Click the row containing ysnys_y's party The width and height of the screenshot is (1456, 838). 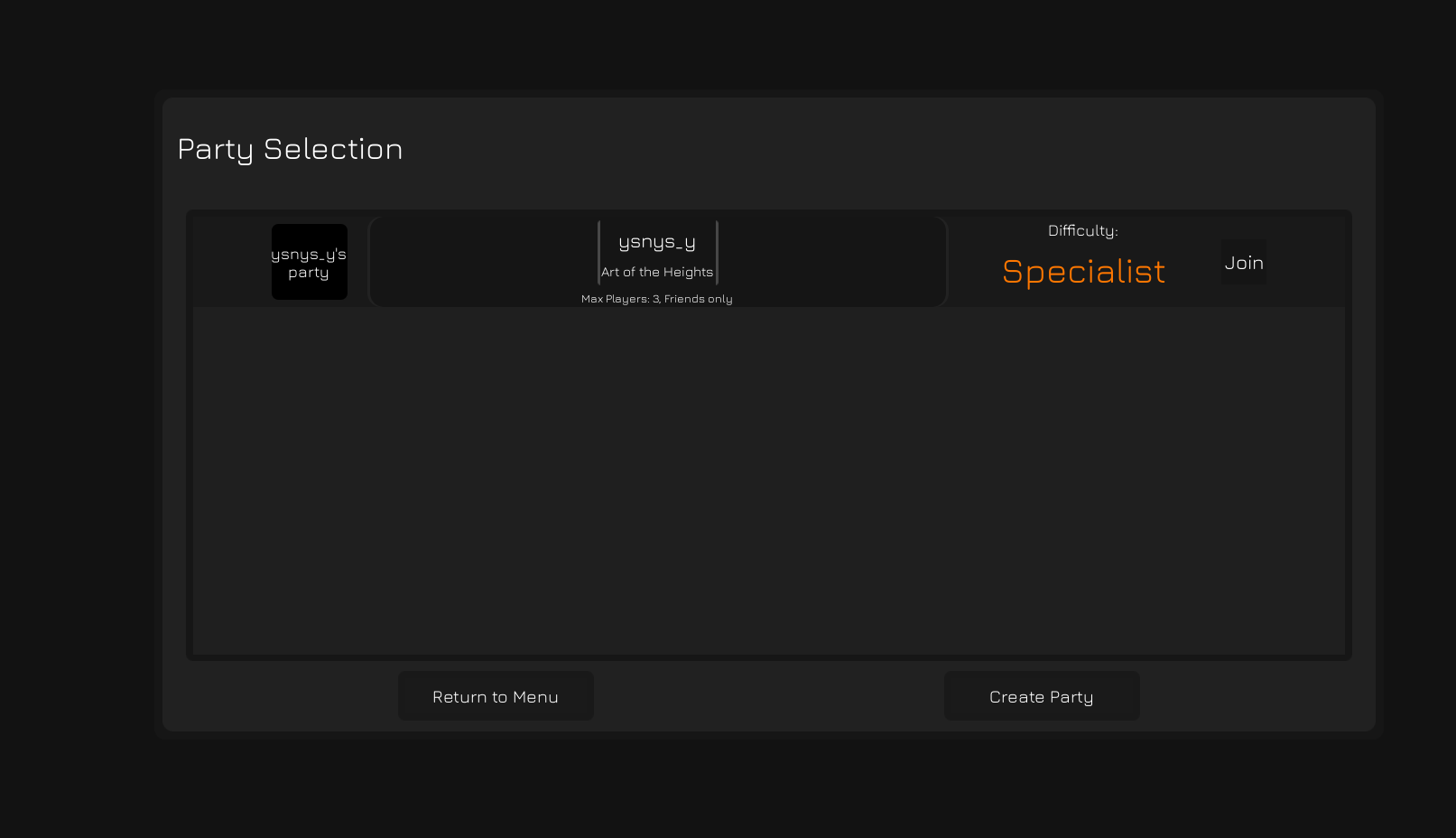click(x=767, y=261)
